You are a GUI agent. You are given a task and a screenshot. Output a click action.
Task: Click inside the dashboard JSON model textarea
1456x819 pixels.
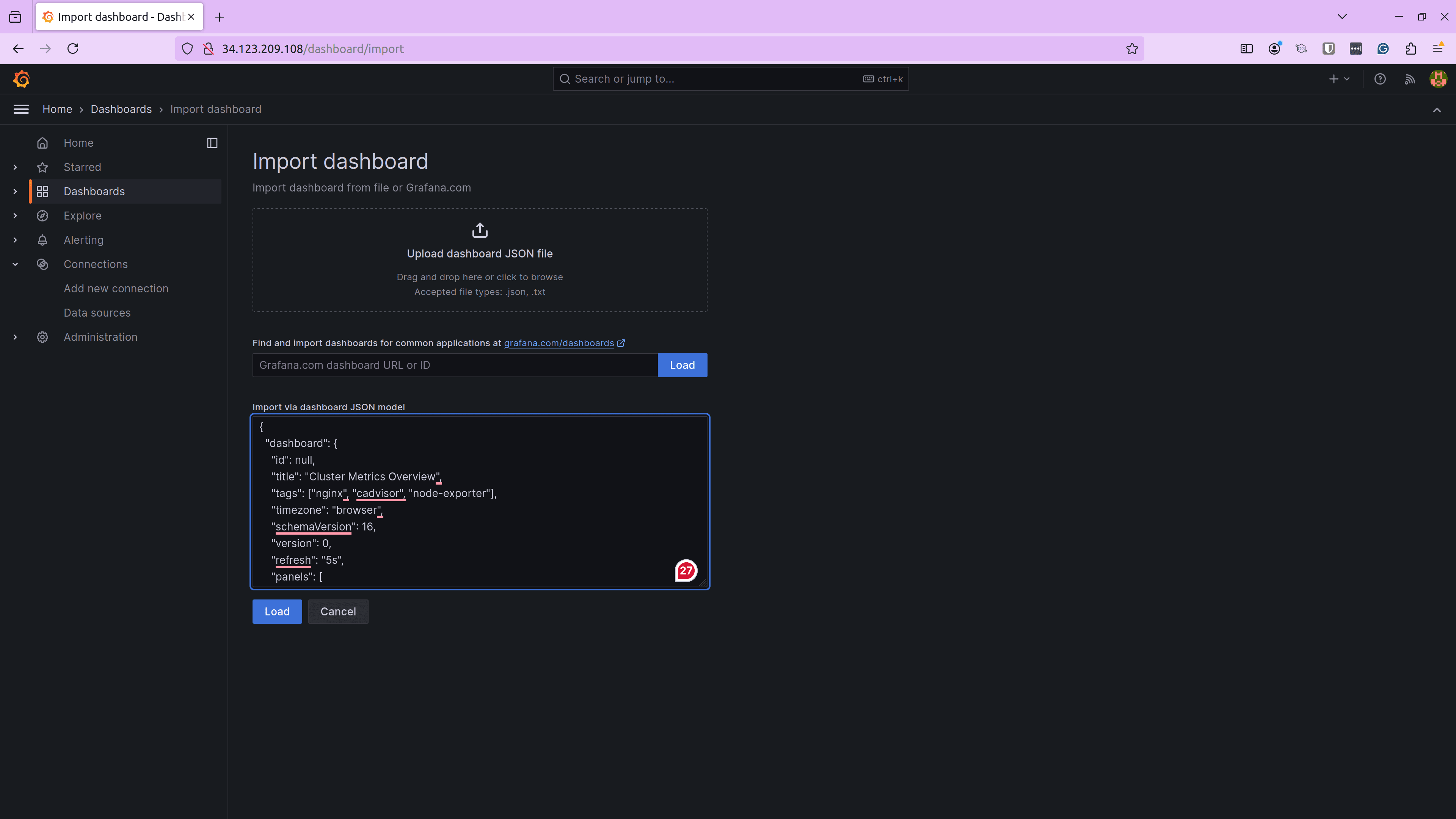click(480, 502)
